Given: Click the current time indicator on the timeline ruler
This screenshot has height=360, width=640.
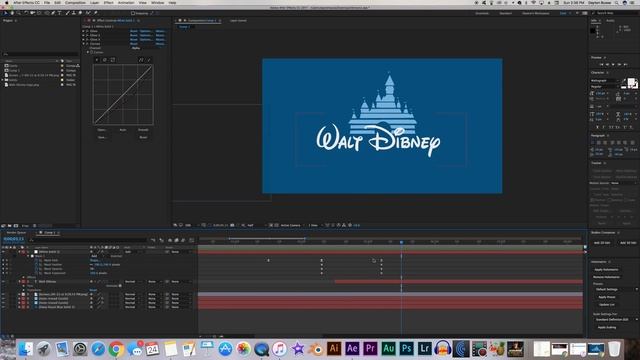Looking at the screenshot, I should pyautogui.click(x=402, y=242).
